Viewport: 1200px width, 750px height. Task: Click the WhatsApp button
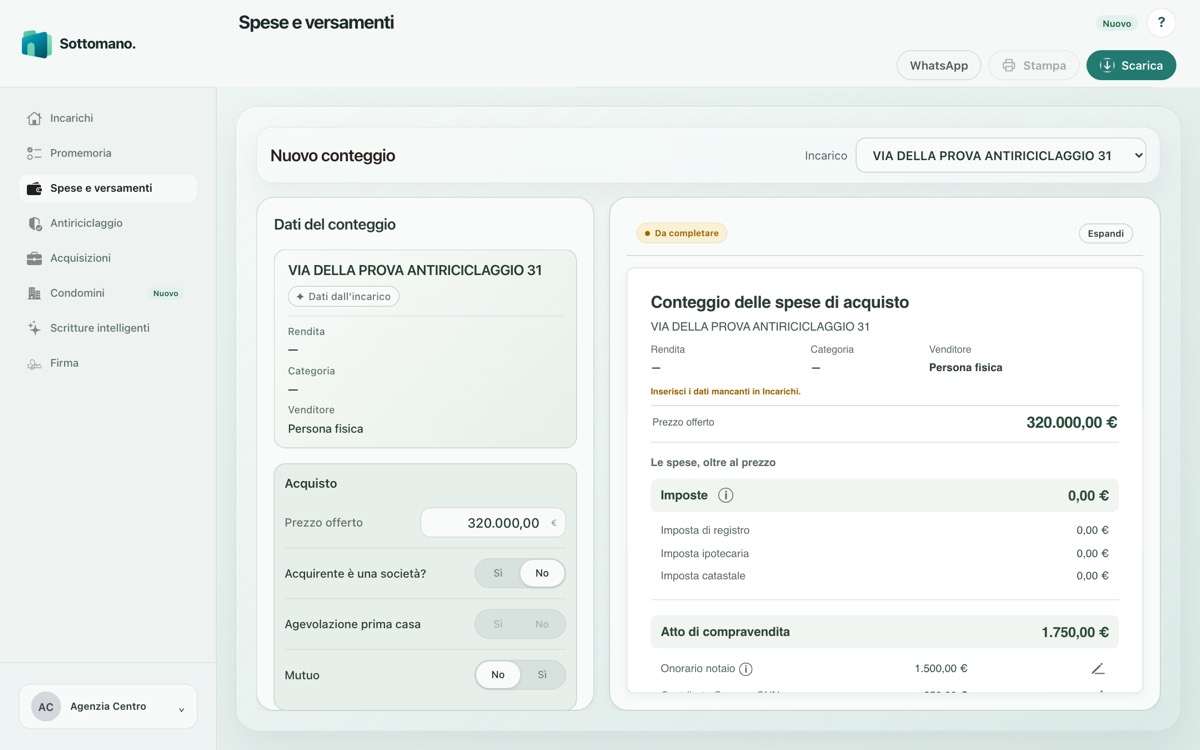point(939,65)
